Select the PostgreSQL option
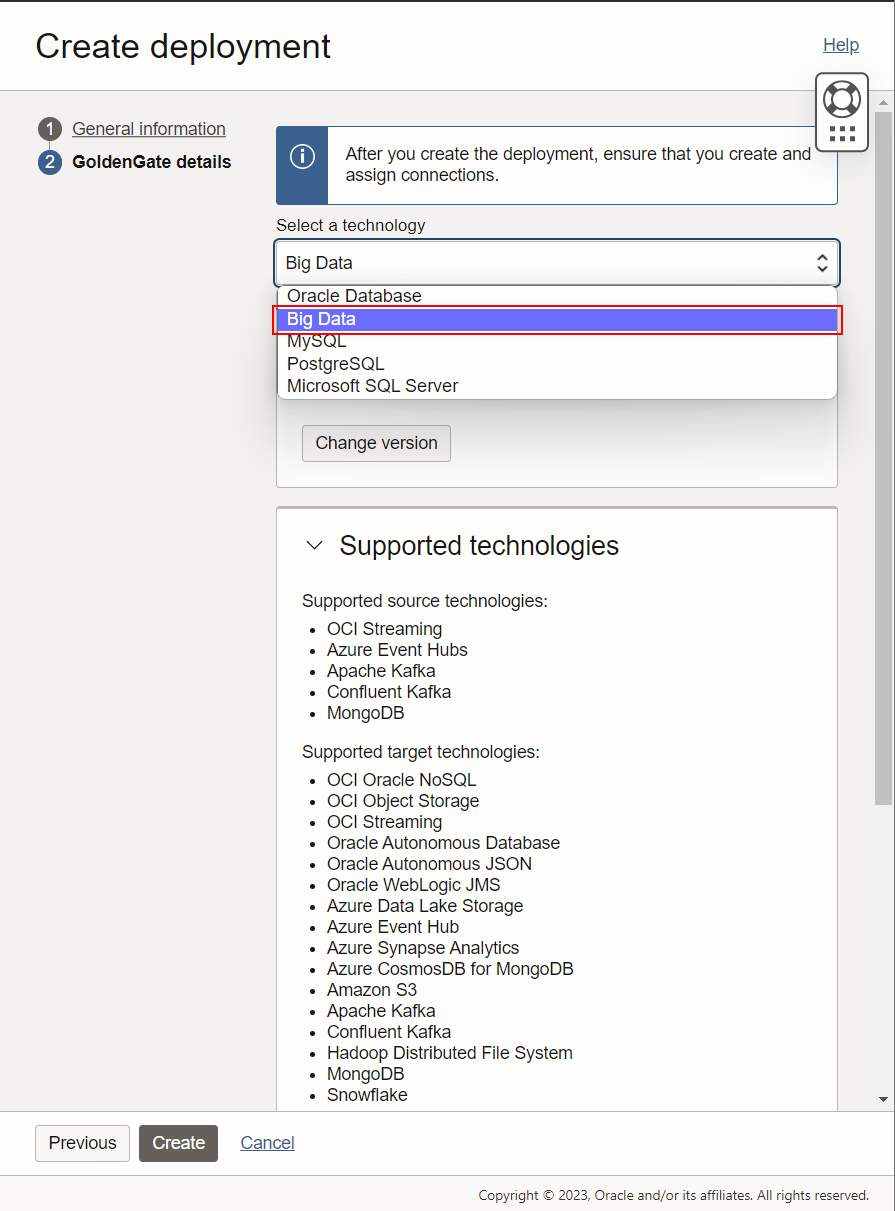The height and width of the screenshot is (1211, 895). click(335, 363)
